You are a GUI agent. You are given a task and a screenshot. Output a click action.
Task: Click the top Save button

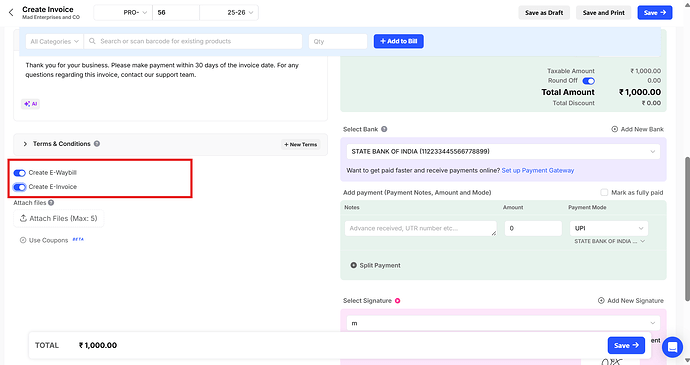coord(655,13)
